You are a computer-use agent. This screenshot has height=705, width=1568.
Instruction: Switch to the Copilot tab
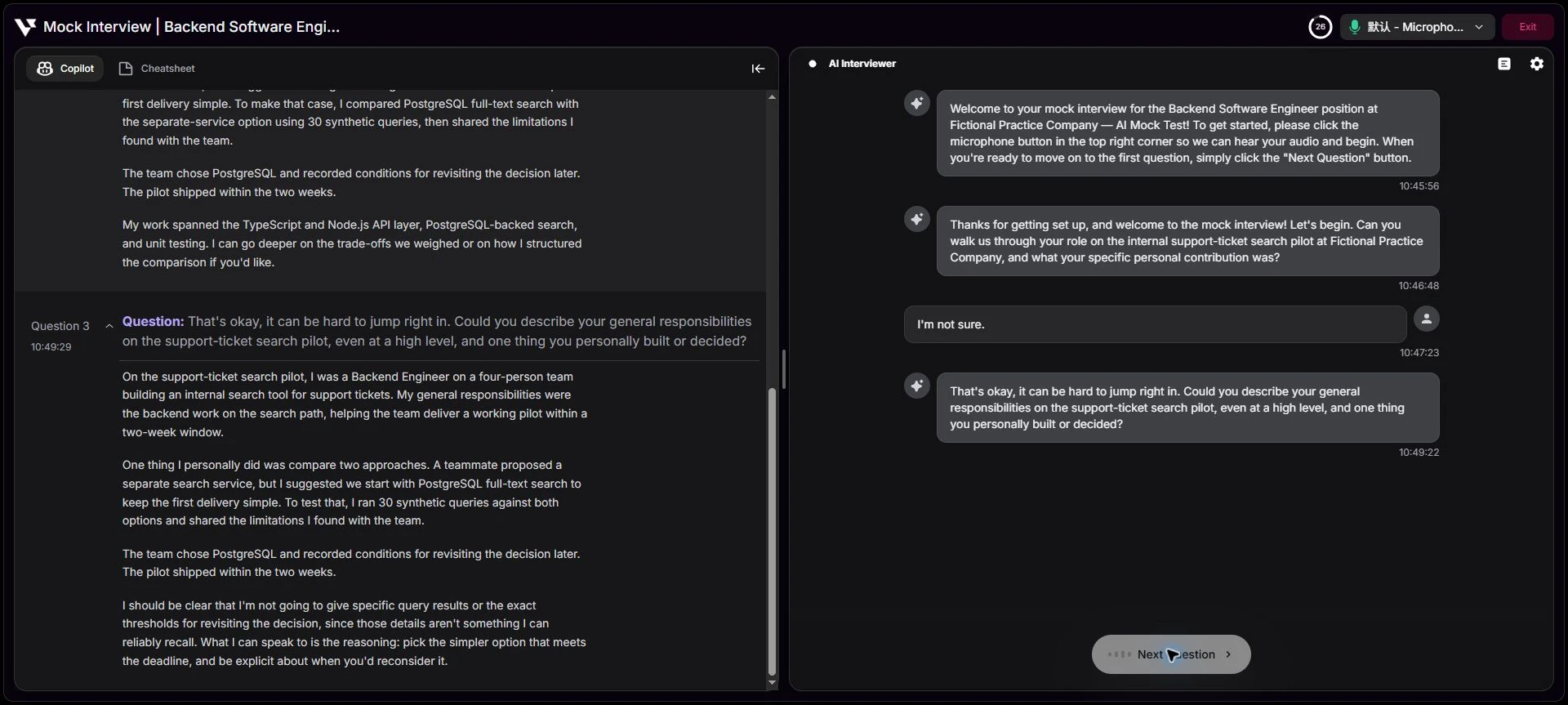pos(65,69)
